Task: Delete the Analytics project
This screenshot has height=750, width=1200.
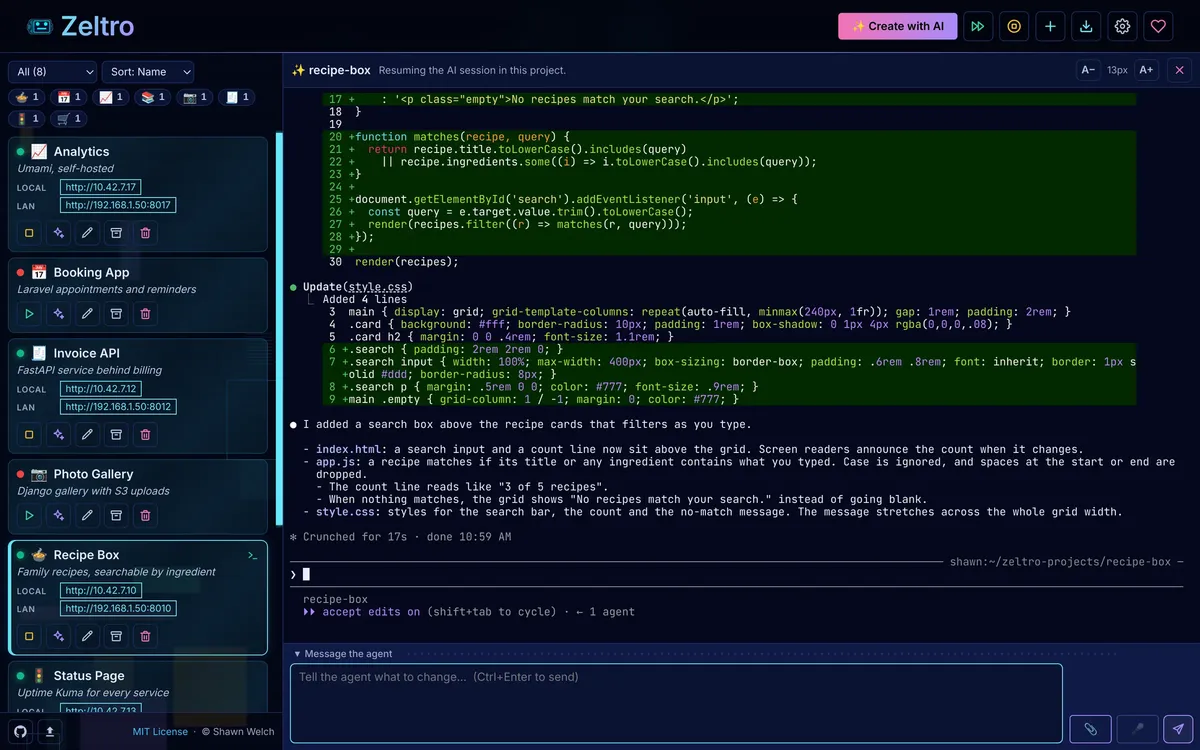Action: point(145,233)
